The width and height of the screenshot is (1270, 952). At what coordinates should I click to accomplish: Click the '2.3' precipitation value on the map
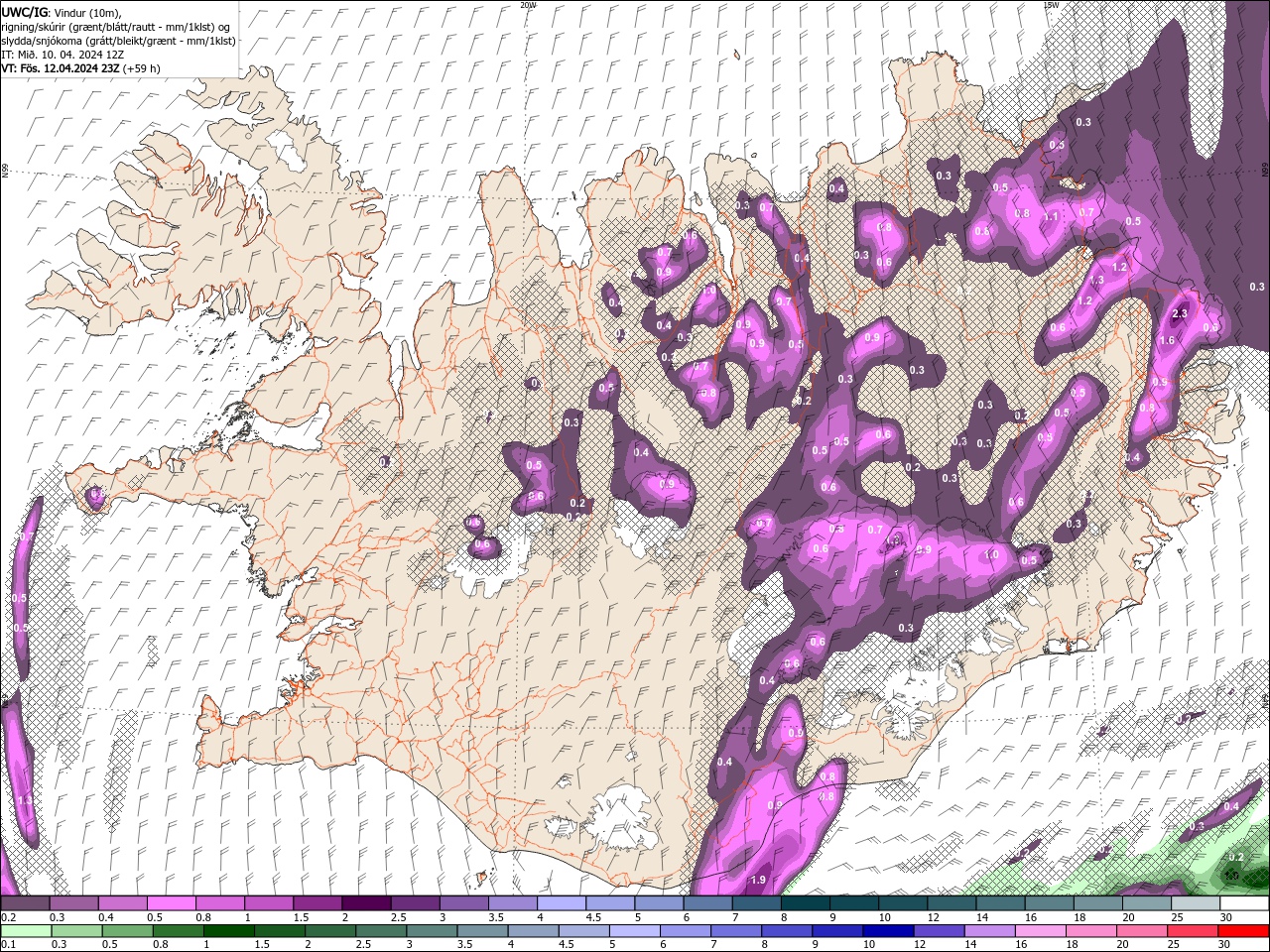pyautogui.click(x=1180, y=313)
